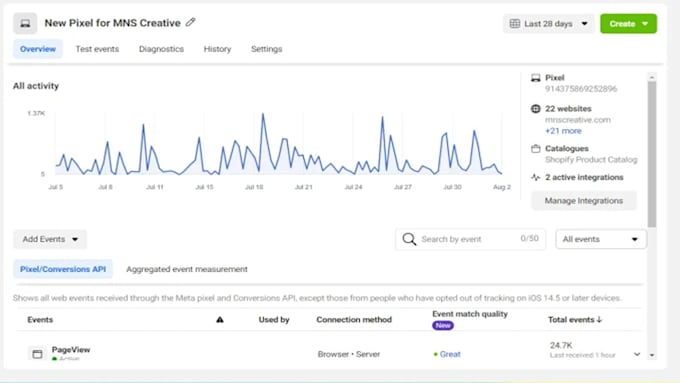Click the Catalogues label
This screenshot has height=383, width=680.
[567, 149]
